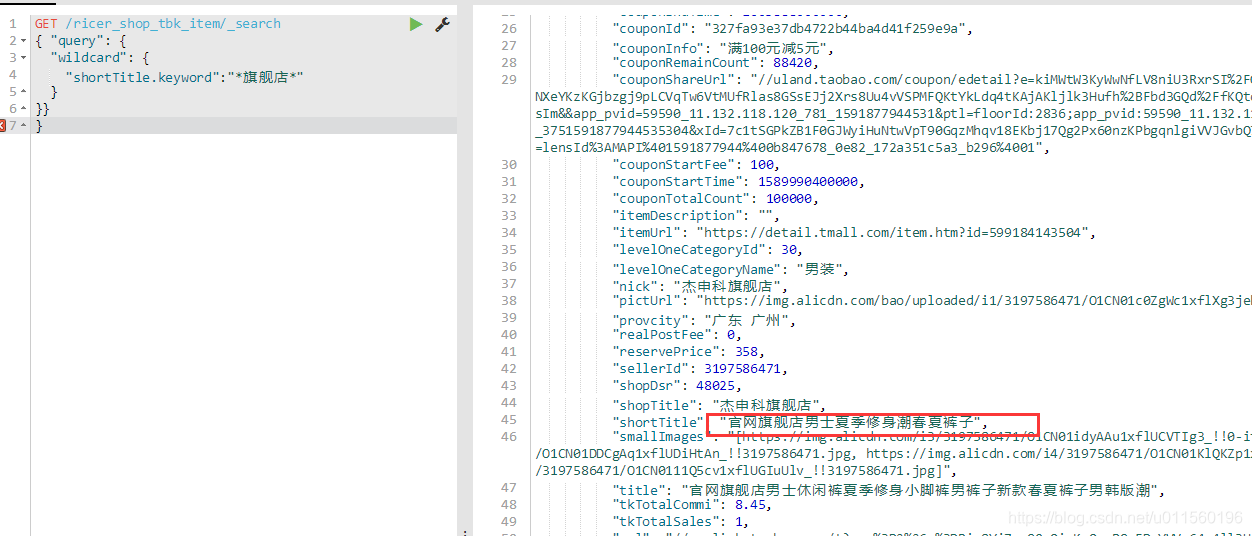The width and height of the screenshot is (1252, 536).
Task: Click the red error marker on line 7
Action: pyautogui.click(x=3, y=125)
